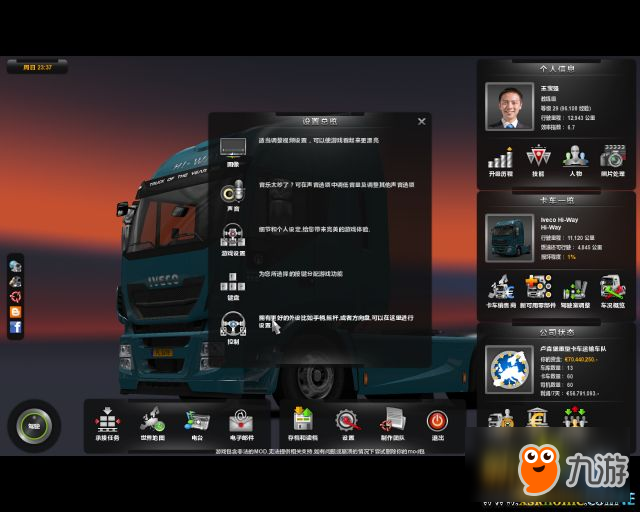This screenshot has width=640, height=512.
Task: Open Photo processing (照片处理) camera icon
Action: pos(613,157)
